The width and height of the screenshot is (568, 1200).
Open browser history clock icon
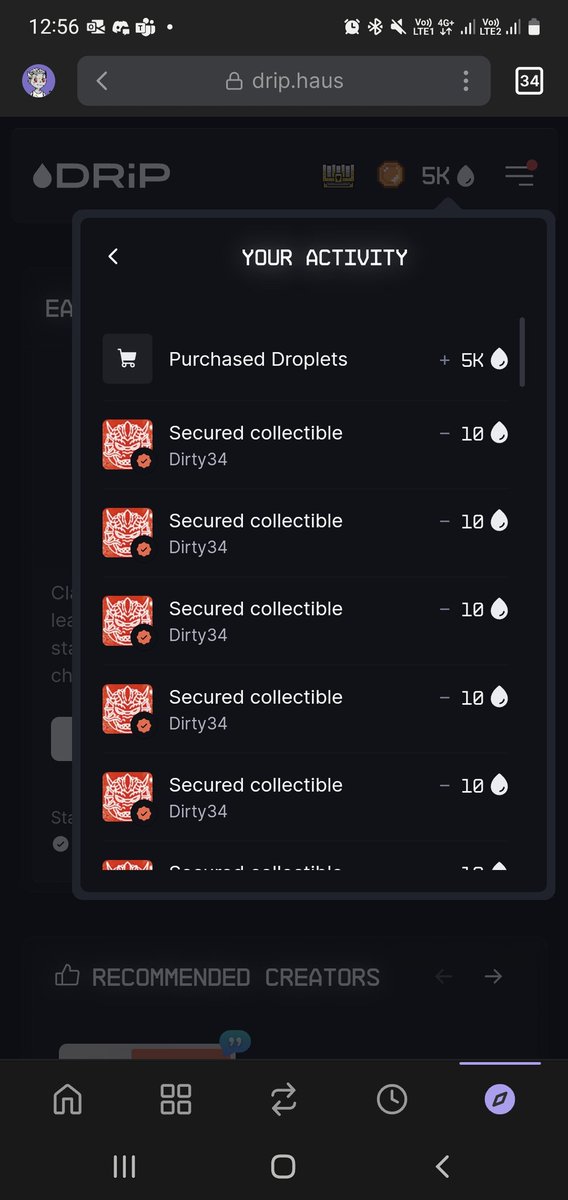(x=392, y=1100)
